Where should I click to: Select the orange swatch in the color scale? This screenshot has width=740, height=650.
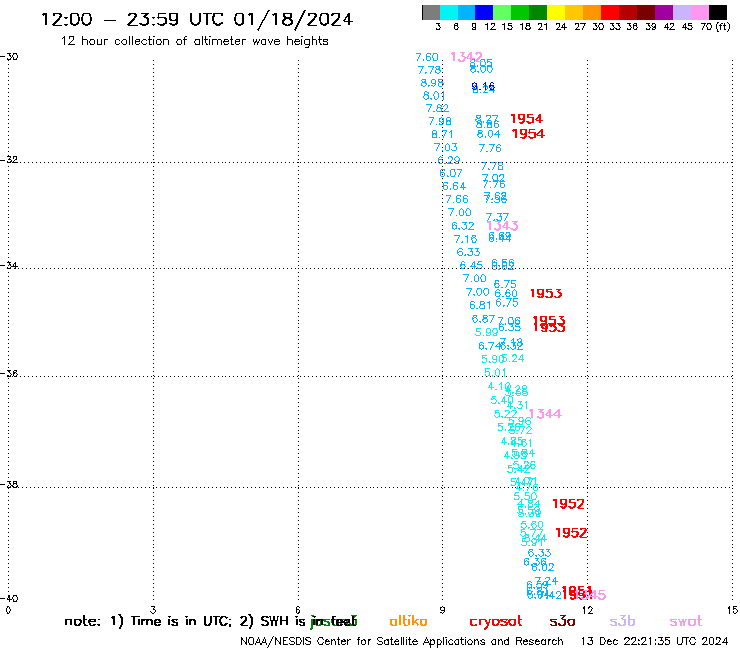tap(591, 12)
